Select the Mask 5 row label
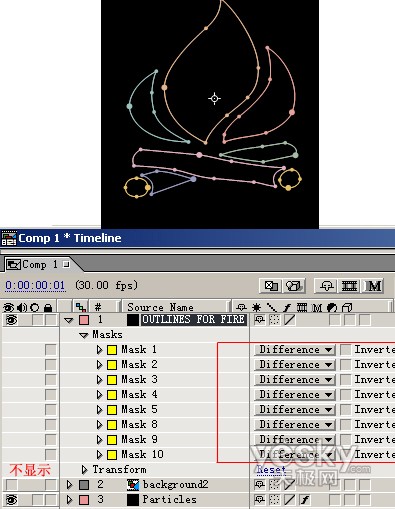The height and width of the screenshot is (509, 395). [139, 410]
